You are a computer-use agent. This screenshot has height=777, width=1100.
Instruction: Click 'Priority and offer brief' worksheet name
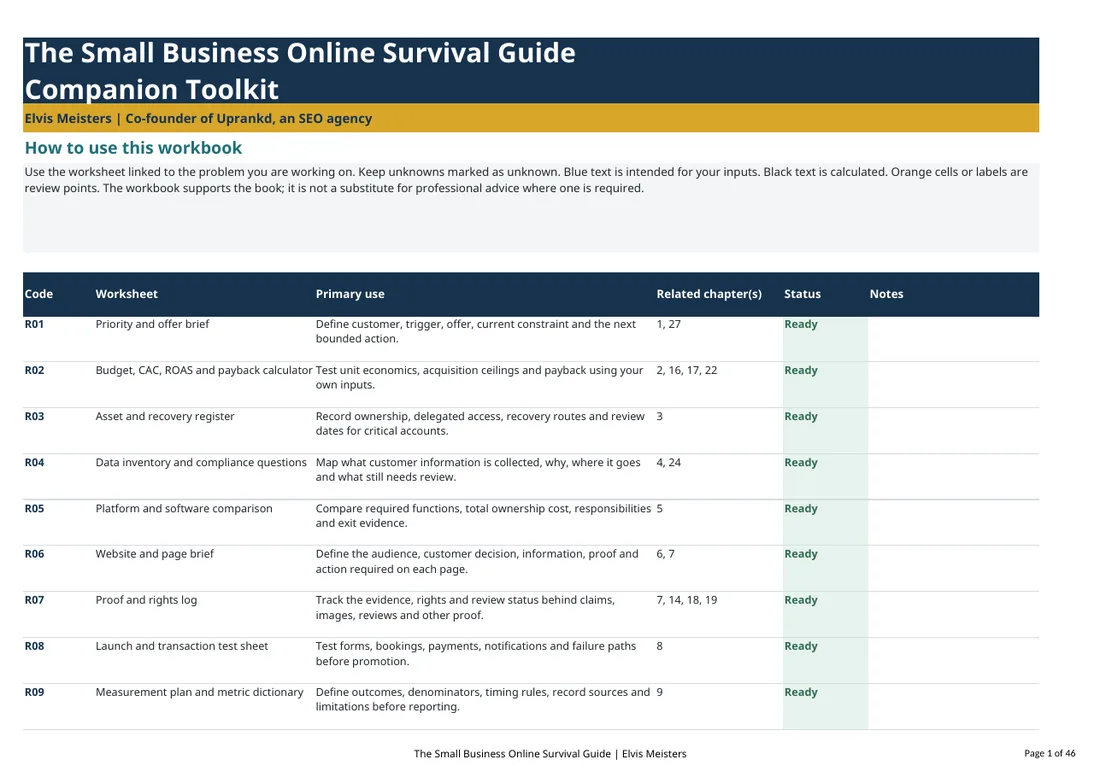point(152,324)
